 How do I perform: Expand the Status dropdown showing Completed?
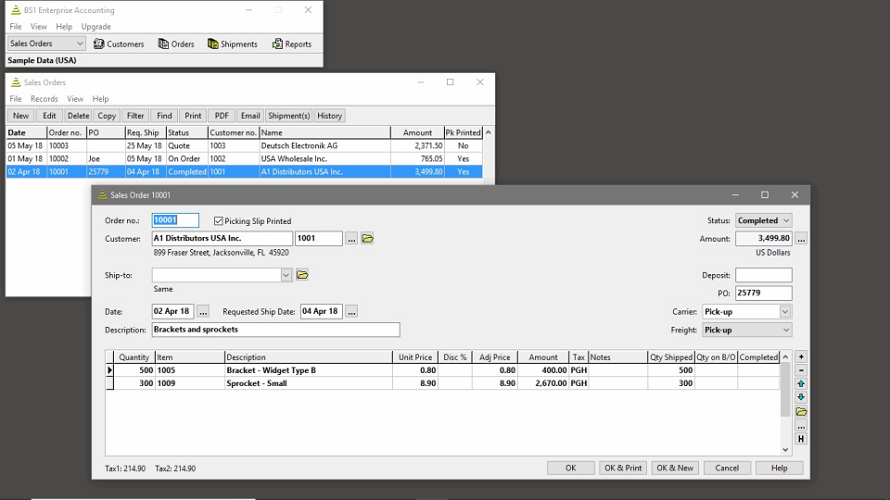click(x=786, y=221)
